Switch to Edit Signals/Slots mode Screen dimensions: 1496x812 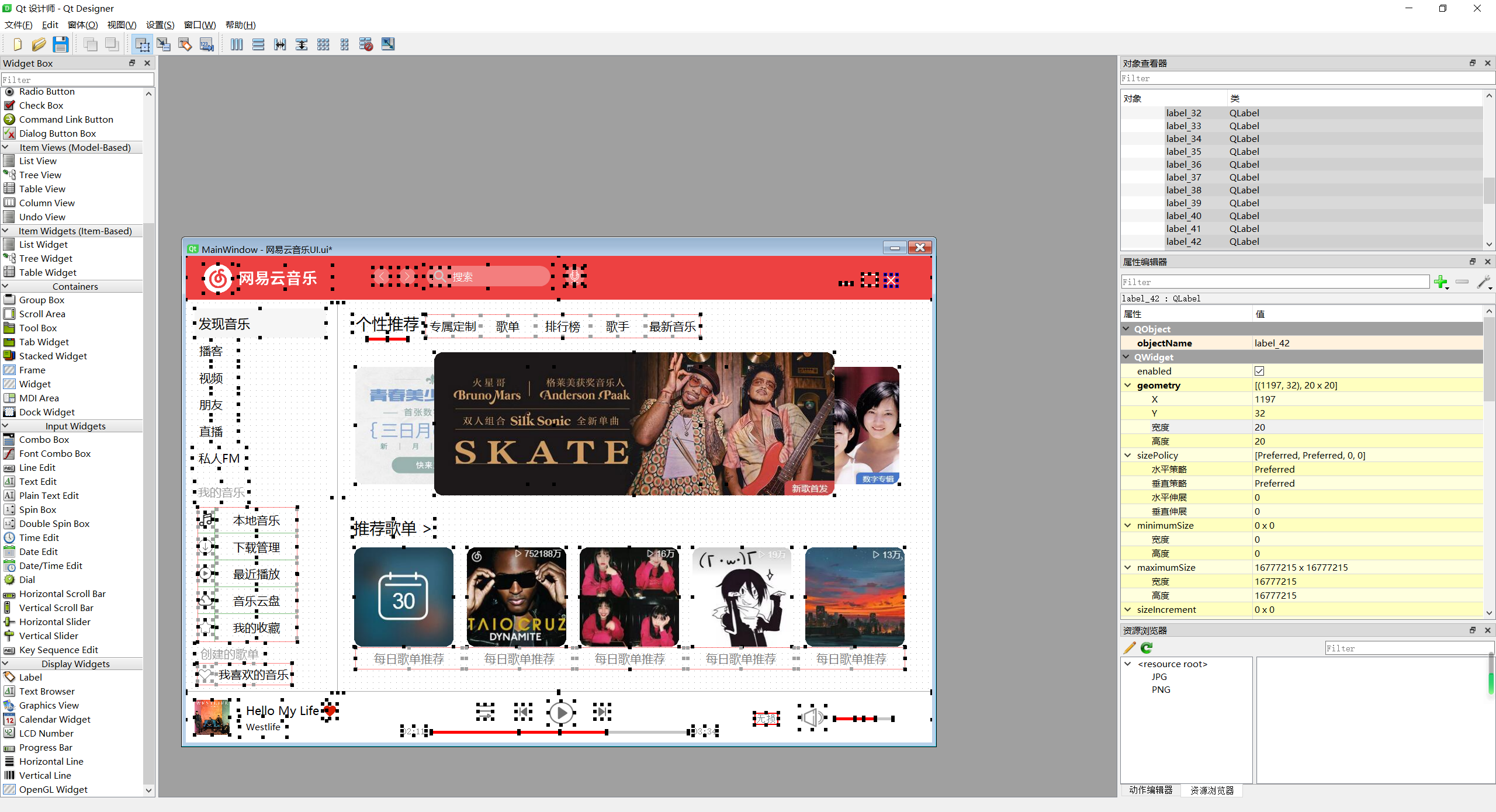[164, 44]
